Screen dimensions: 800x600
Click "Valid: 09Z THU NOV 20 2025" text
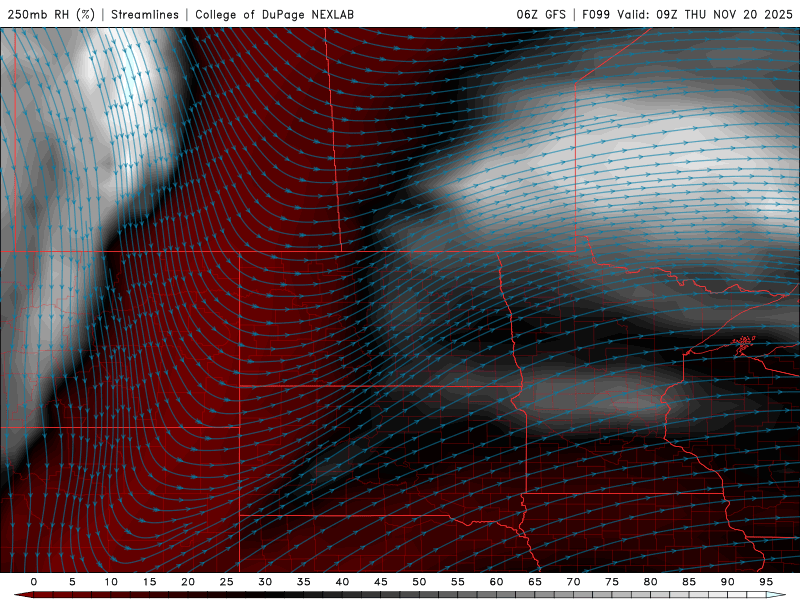pos(705,14)
